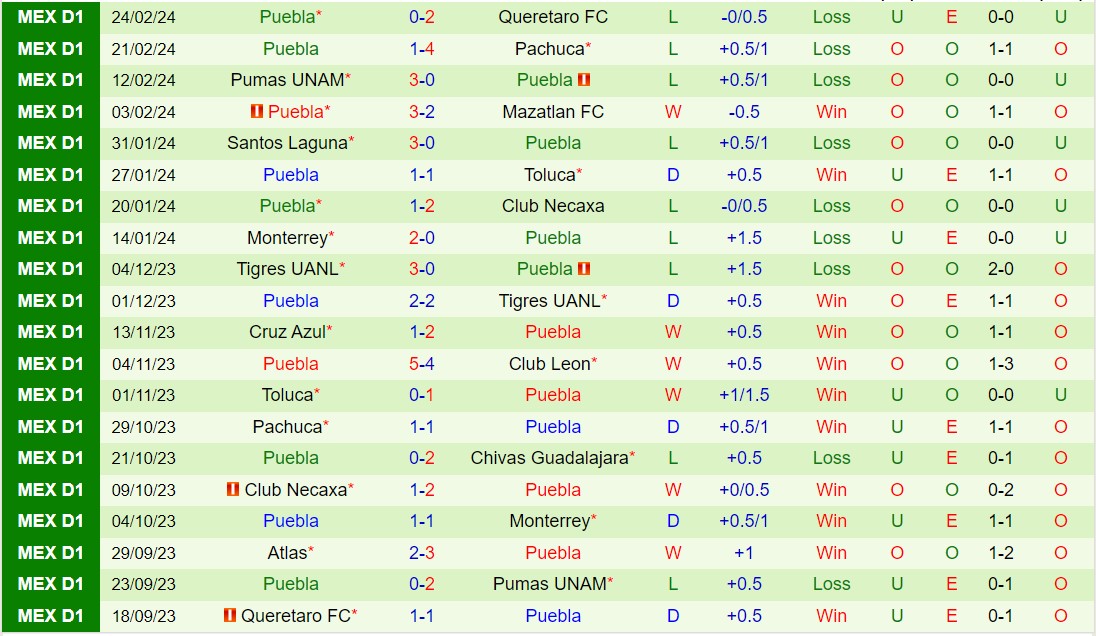This screenshot has width=1096, height=636.
Task: Open Chivas Guadalajara team link
Action: pos(550,458)
